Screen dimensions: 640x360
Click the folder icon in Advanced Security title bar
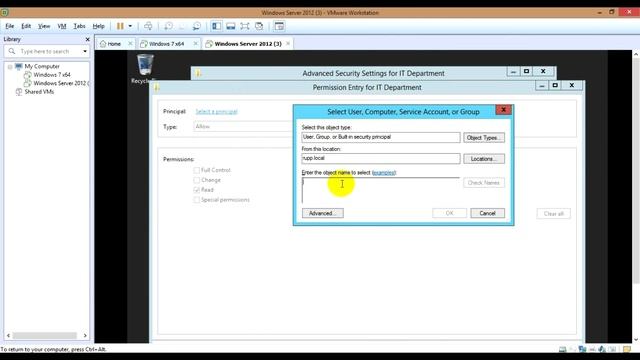coord(198,73)
